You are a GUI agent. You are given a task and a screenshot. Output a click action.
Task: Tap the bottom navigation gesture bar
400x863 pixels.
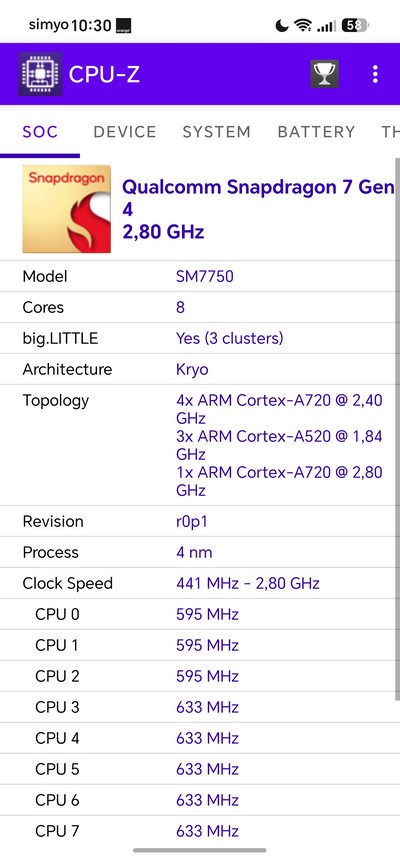tap(200, 851)
